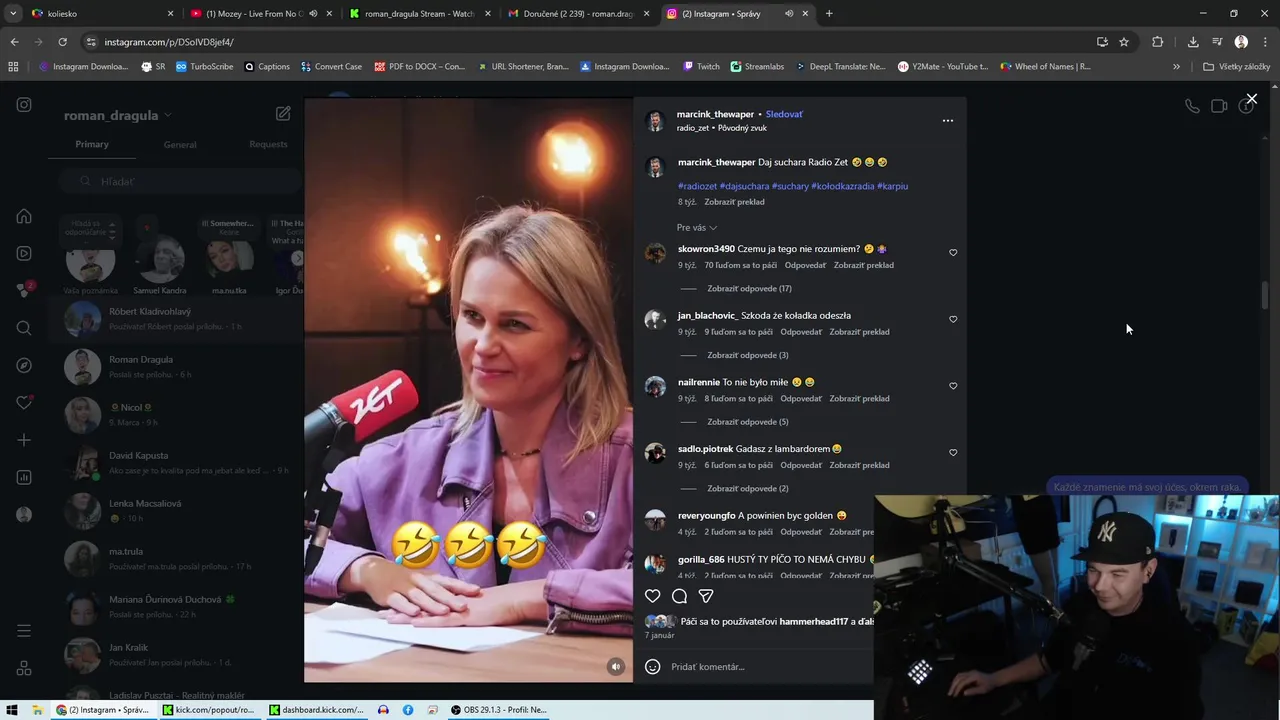Compose a new message with the pencil icon

[x=283, y=114]
